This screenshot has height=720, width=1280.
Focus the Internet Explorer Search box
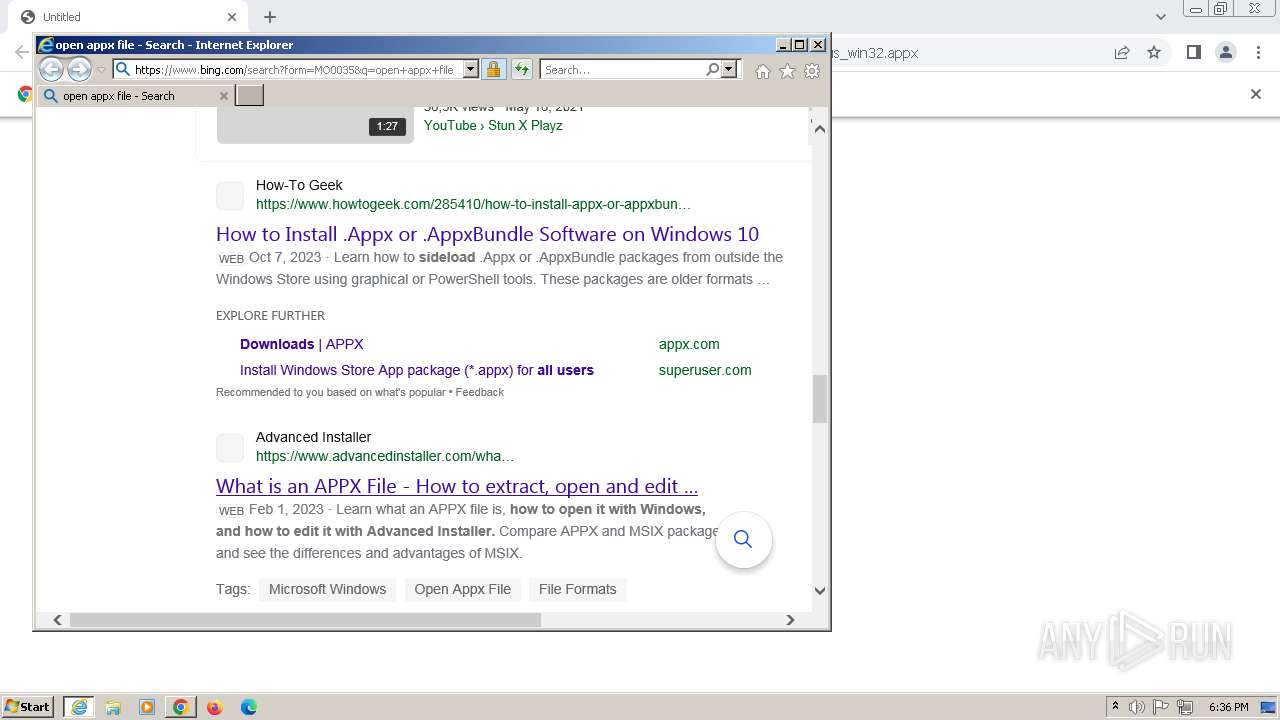(622, 70)
